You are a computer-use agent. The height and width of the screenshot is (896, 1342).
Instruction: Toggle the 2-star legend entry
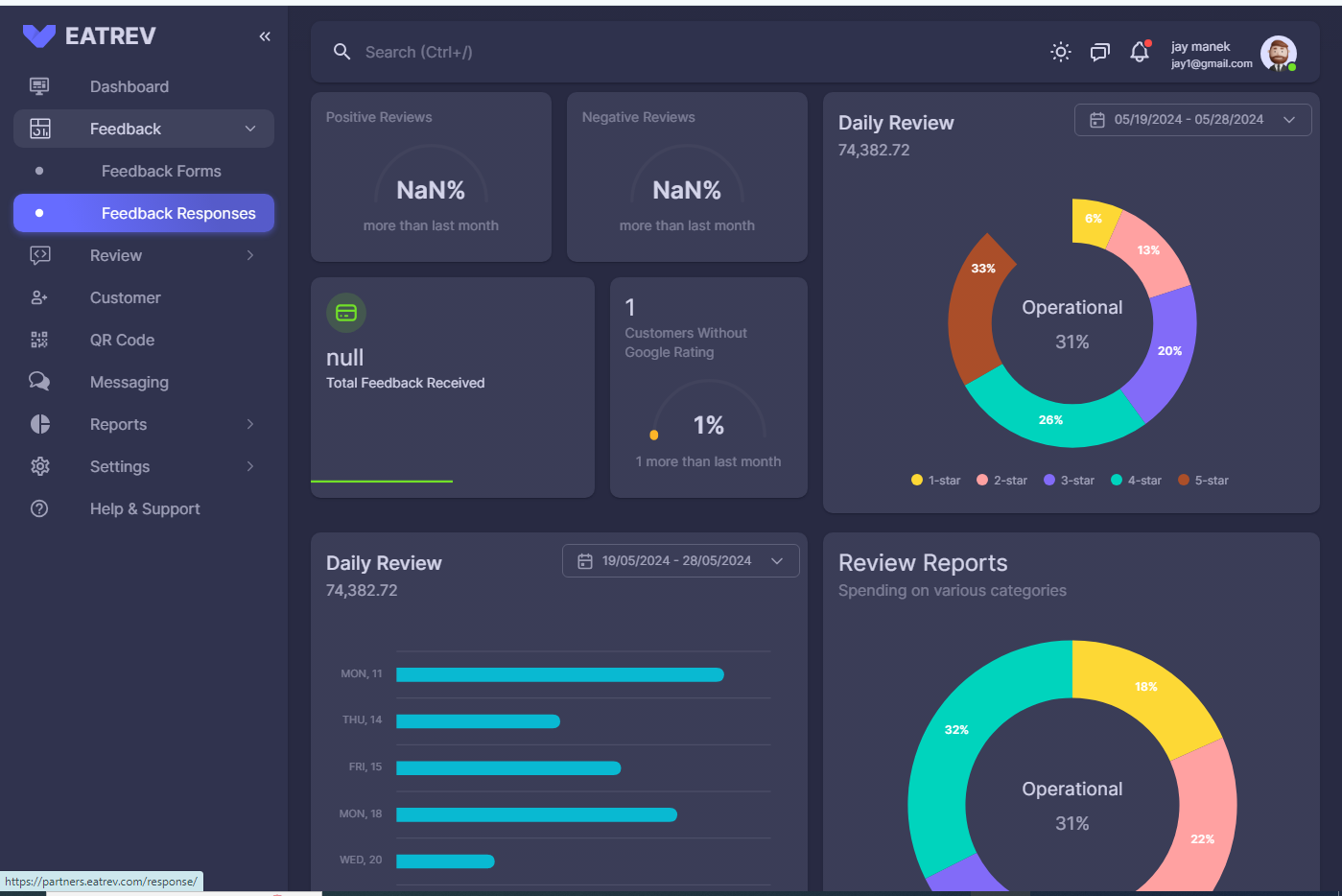[1001, 481]
